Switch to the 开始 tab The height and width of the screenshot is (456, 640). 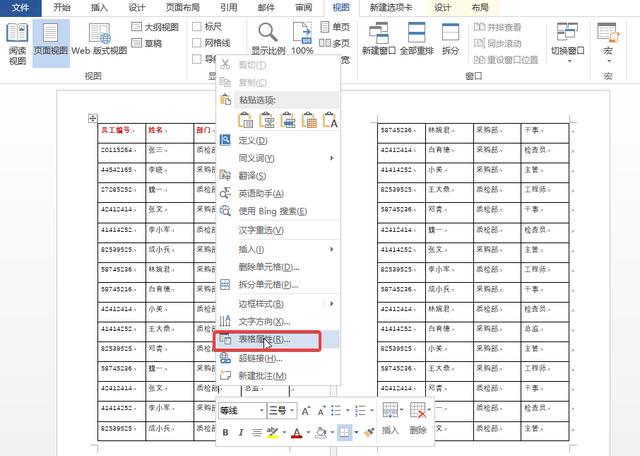tap(62, 7)
